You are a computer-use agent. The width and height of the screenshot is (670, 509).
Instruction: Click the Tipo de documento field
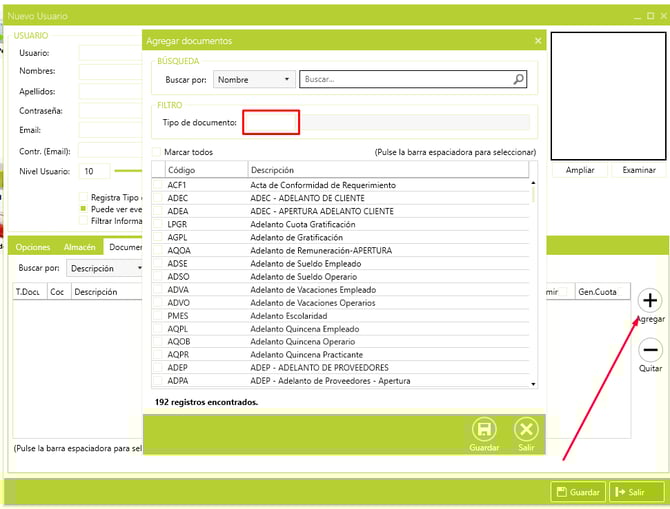coord(271,122)
